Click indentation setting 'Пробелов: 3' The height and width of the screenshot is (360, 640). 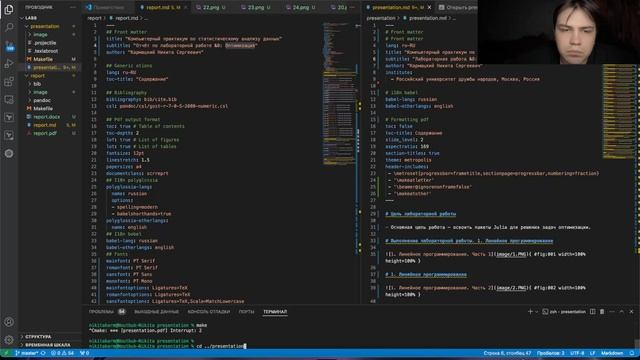[550, 353]
